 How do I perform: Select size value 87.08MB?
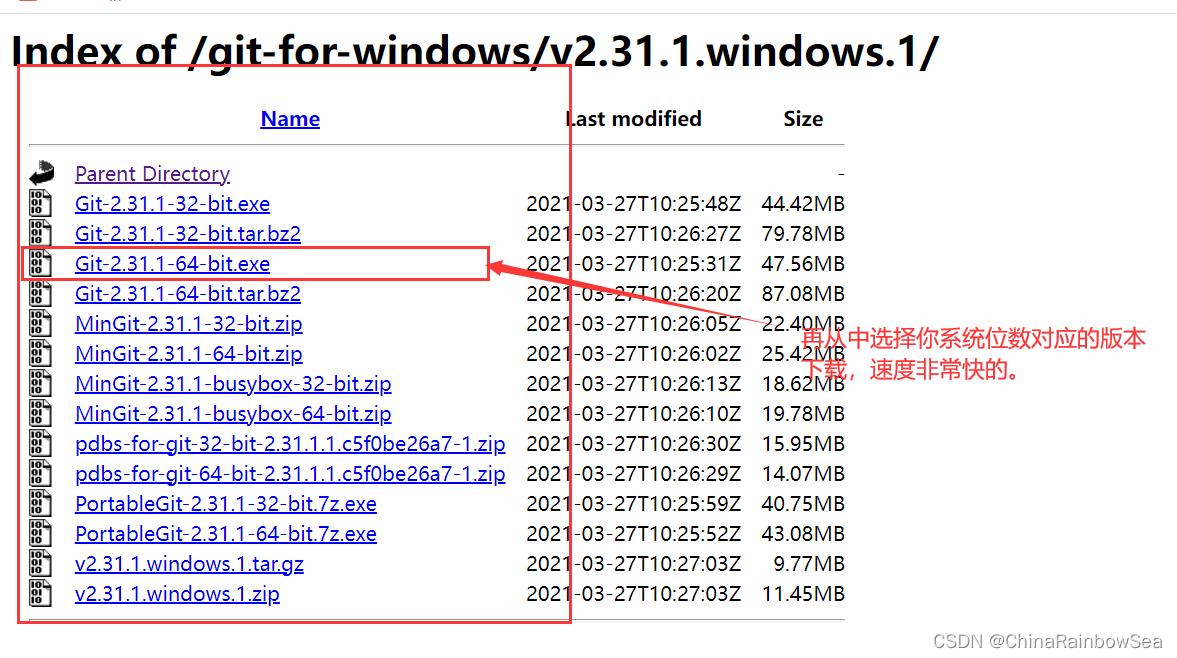[x=802, y=293]
